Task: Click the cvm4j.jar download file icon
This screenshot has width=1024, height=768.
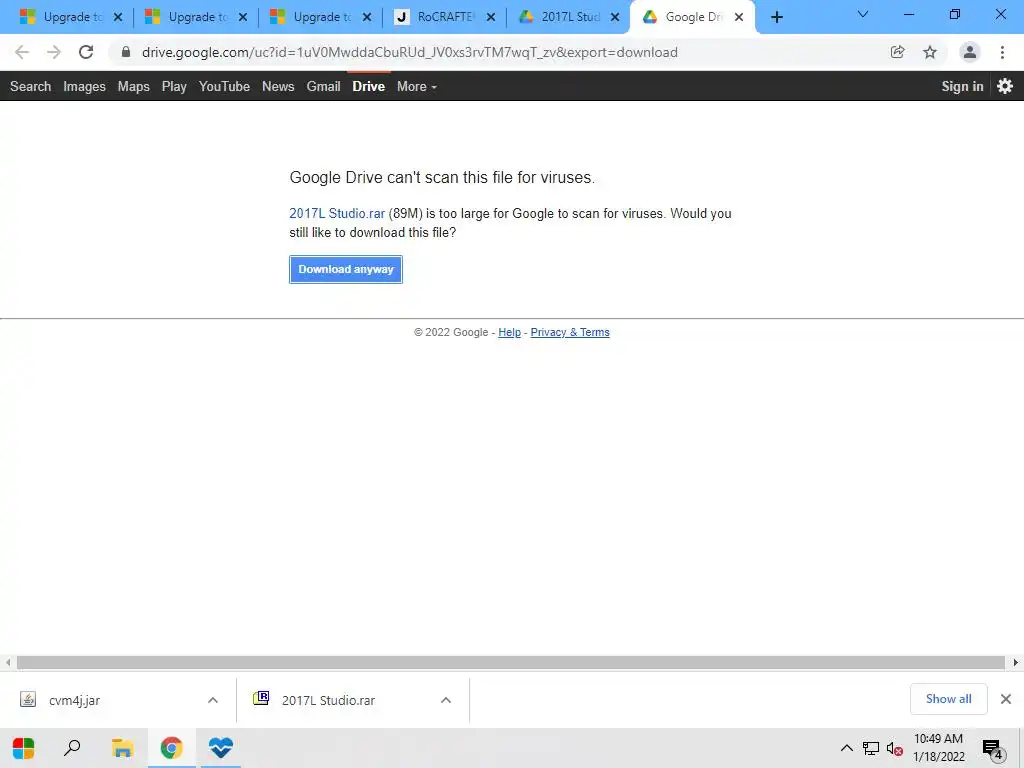Action: point(28,699)
